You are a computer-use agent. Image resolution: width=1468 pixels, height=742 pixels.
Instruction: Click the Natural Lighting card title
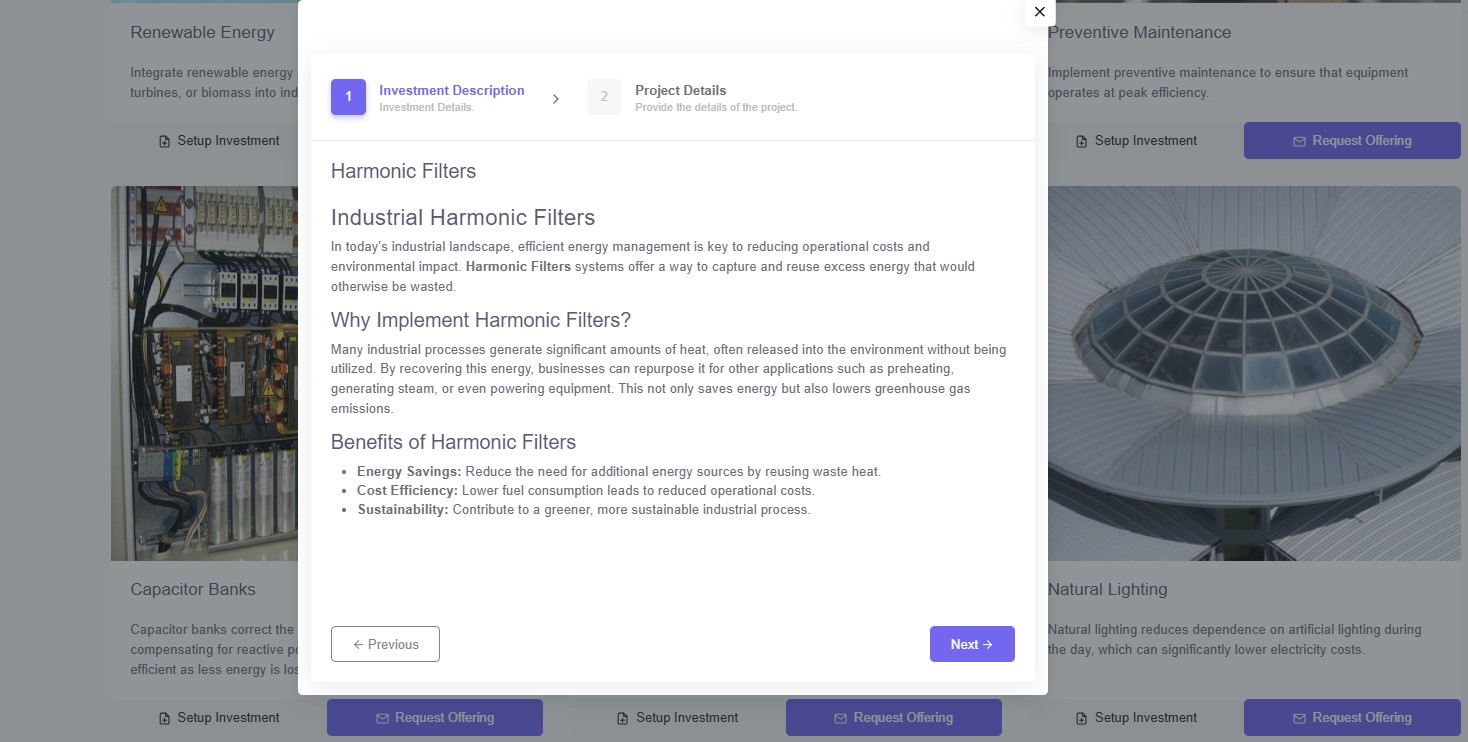pos(1107,589)
